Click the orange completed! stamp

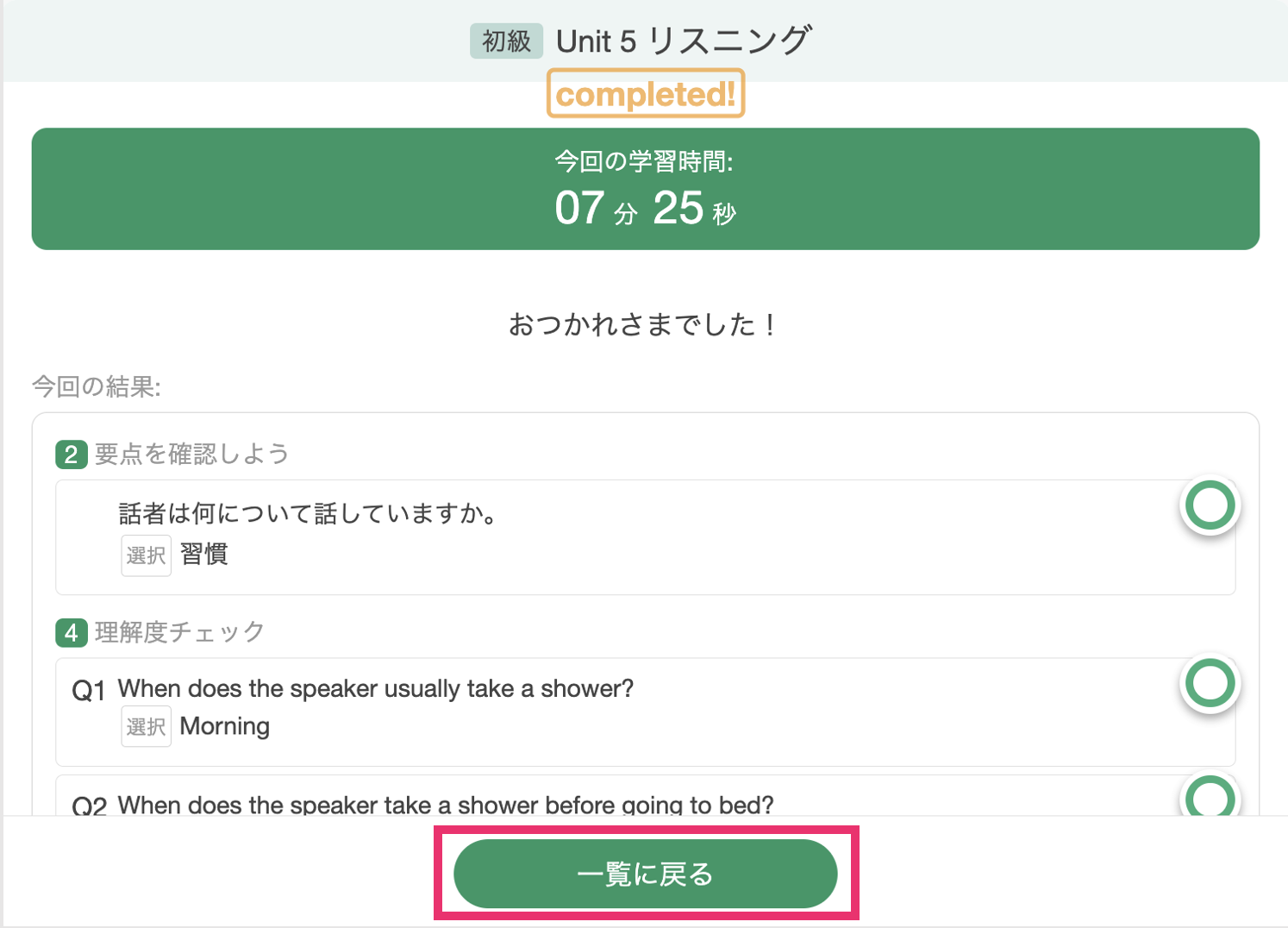point(646,93)
